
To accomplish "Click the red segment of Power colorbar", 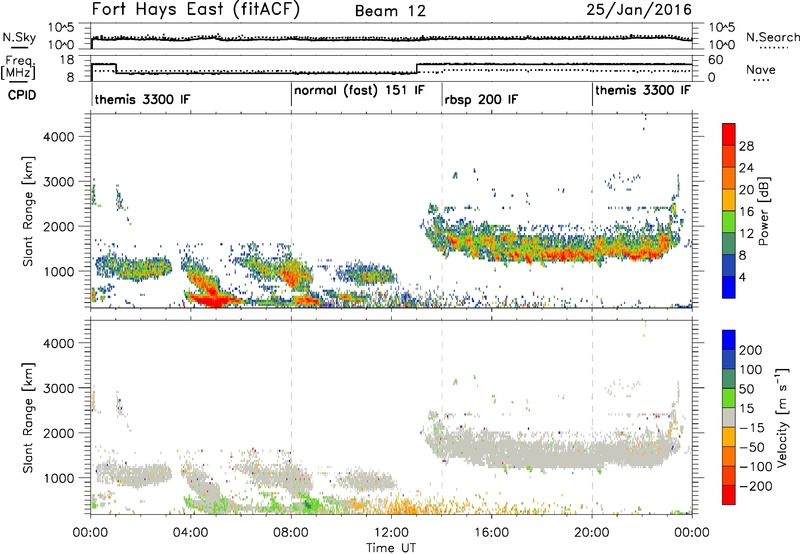I will (729, 134).
